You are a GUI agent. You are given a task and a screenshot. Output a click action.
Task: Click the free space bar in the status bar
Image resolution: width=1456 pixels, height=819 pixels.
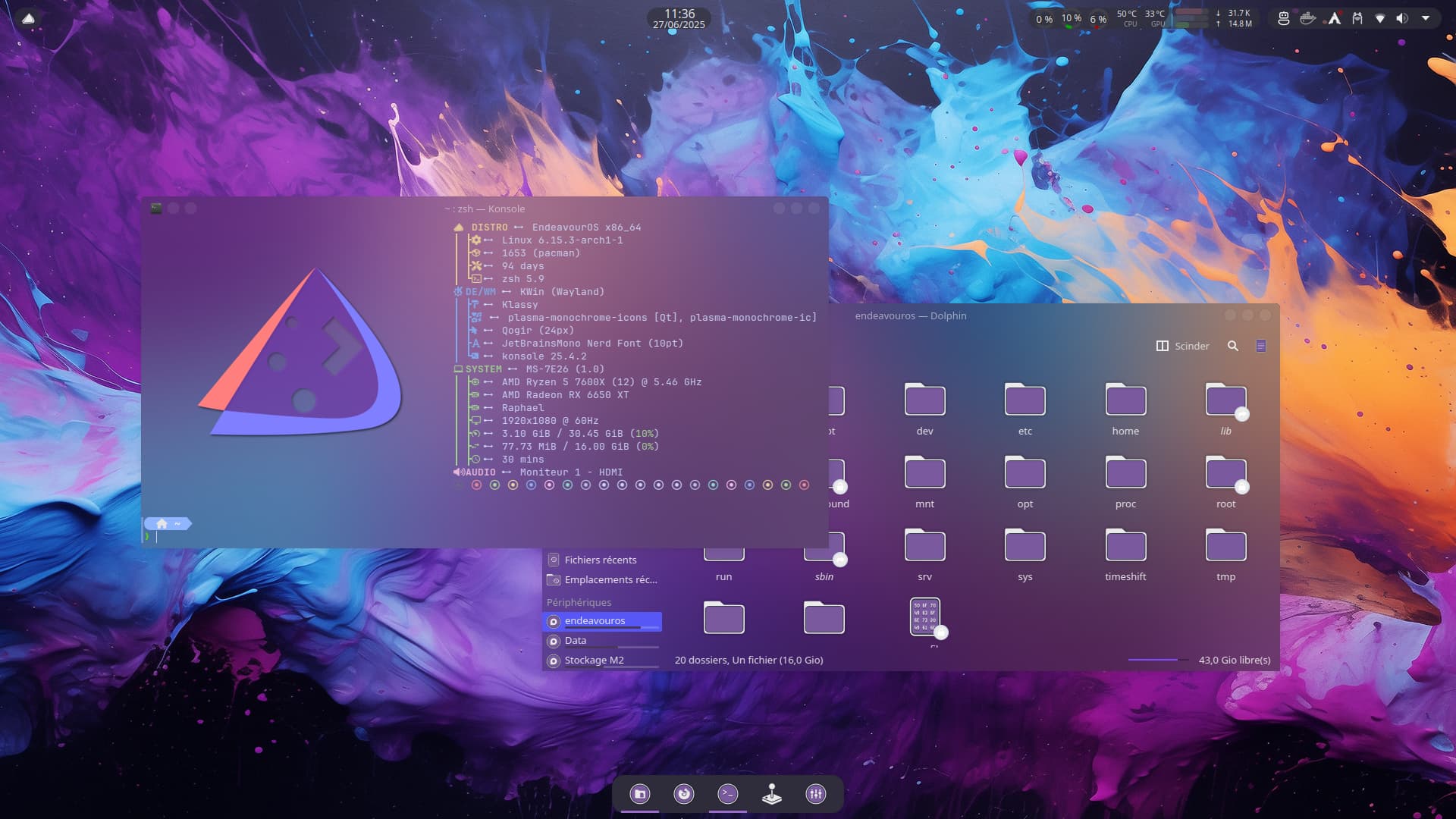pyautogui.click(x=1157, y=660)
